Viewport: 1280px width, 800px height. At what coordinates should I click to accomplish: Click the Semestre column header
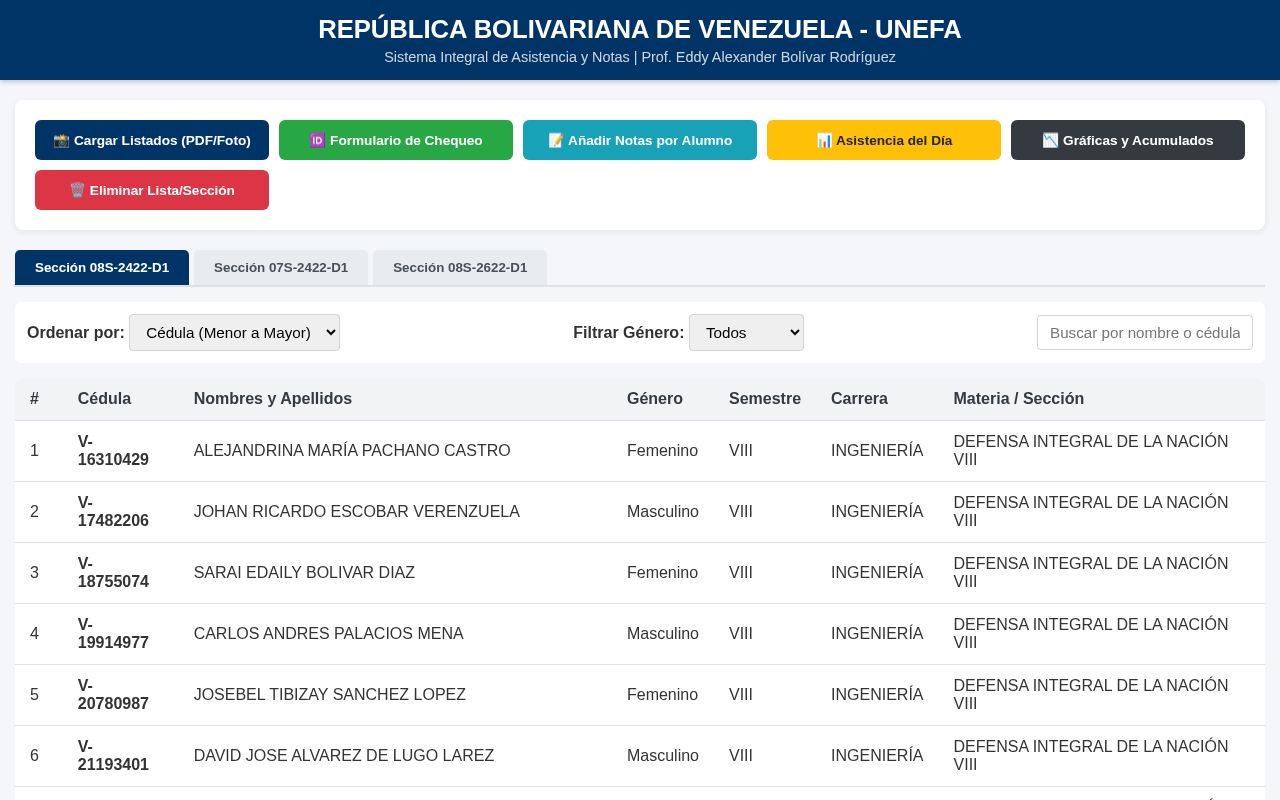click(765, 399)
